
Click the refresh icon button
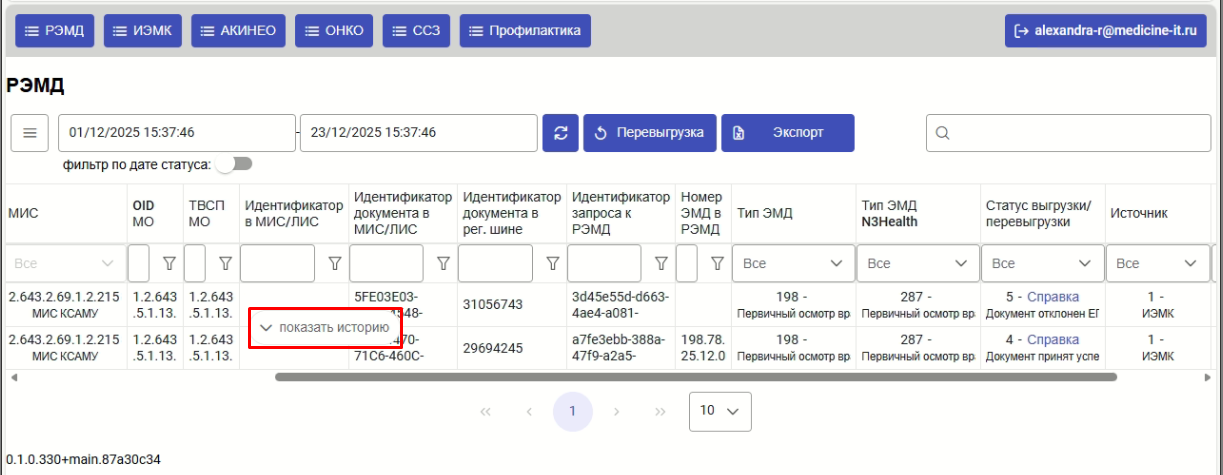560,133
